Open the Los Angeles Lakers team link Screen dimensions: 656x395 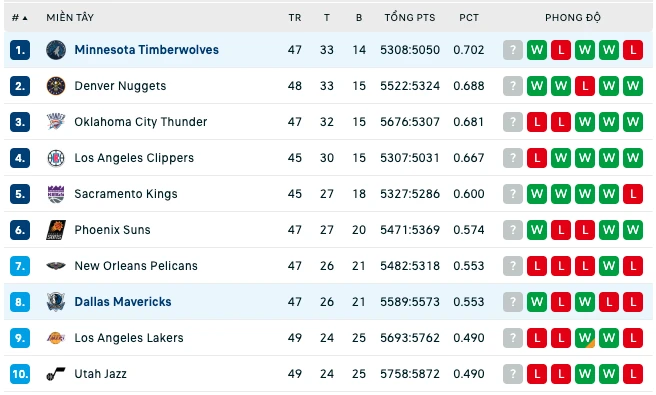(x=129, y=338)
